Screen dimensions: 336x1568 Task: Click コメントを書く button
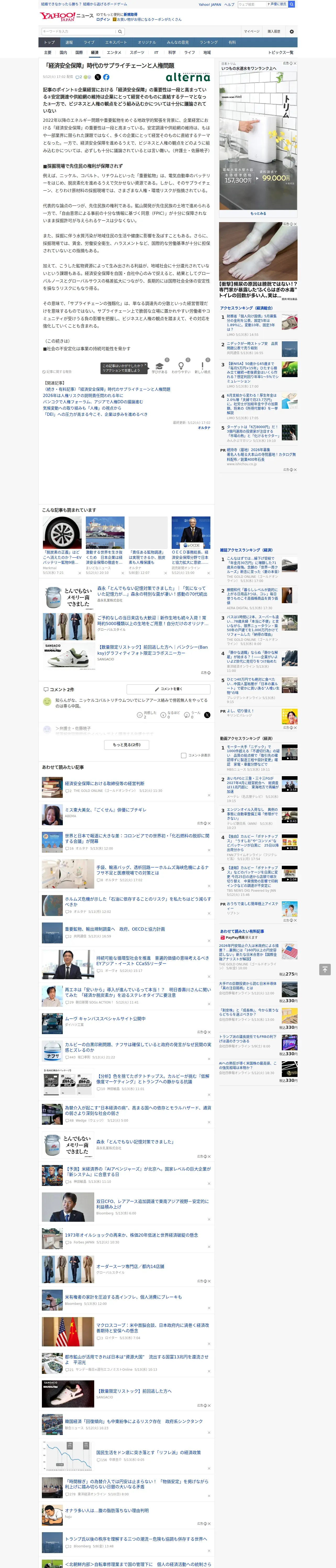pos(169,689)
